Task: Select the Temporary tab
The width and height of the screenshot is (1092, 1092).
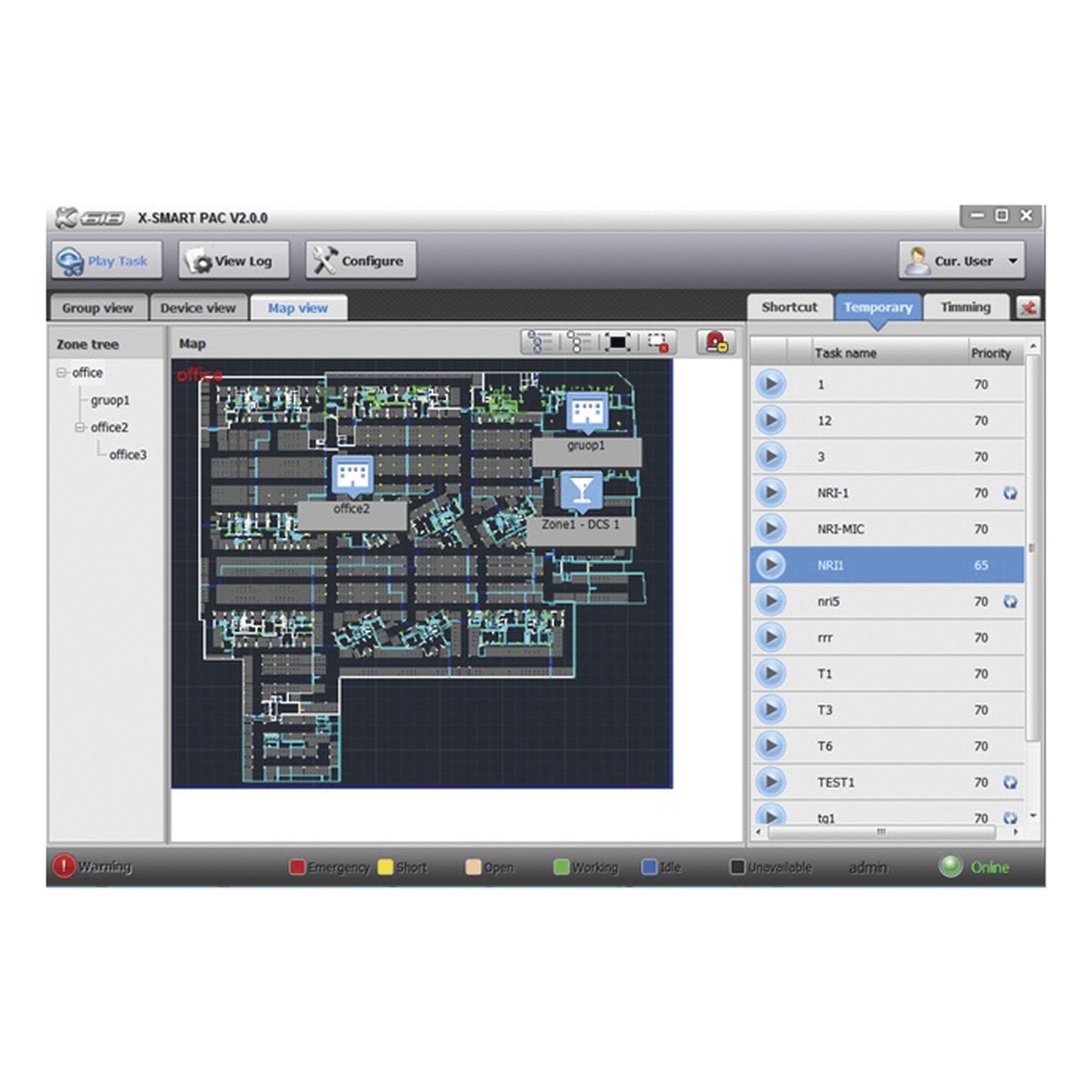Action: (x=878, y=307)
